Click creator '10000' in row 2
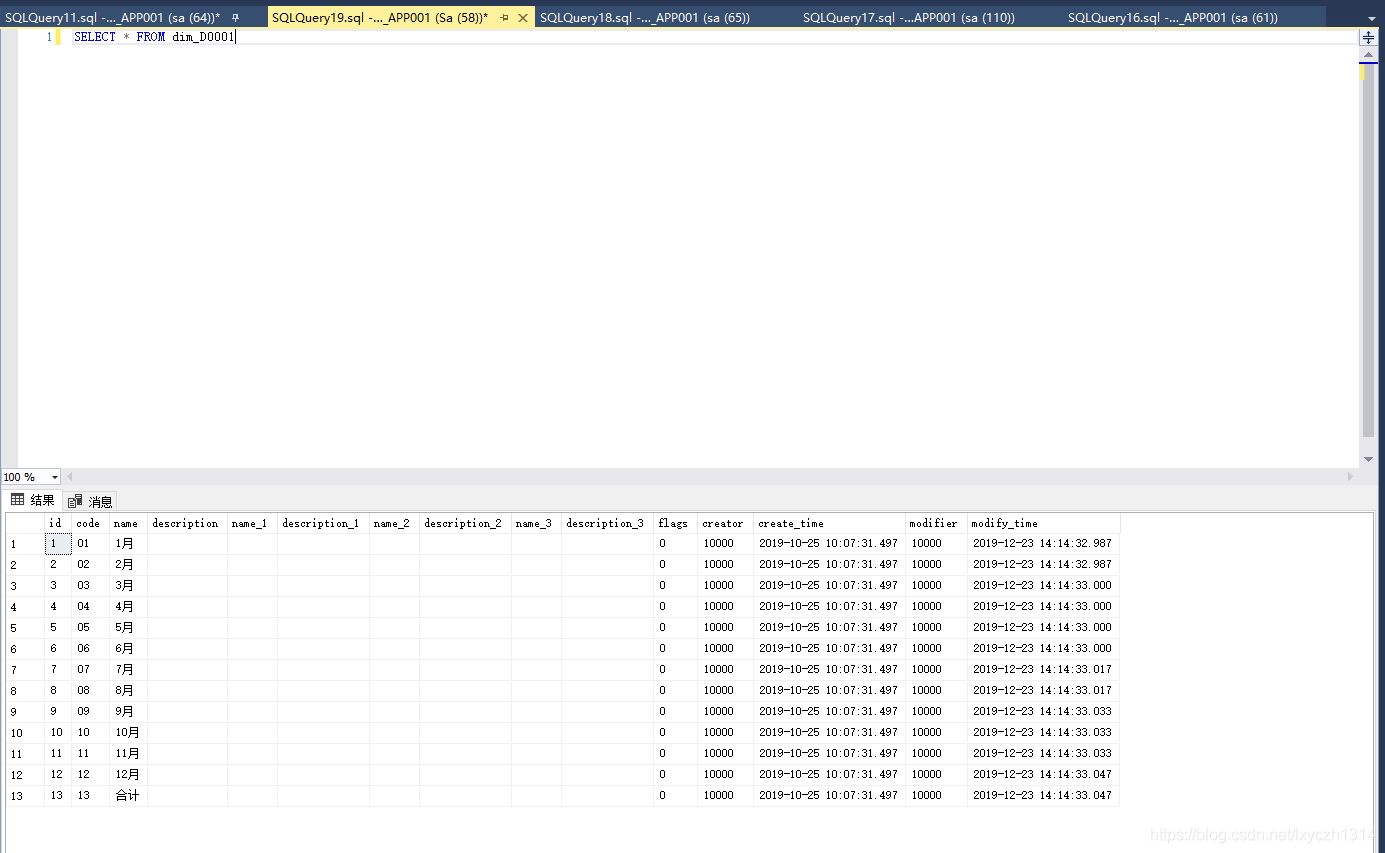The width and height of the screenshot is (1385, 853). 725,565
